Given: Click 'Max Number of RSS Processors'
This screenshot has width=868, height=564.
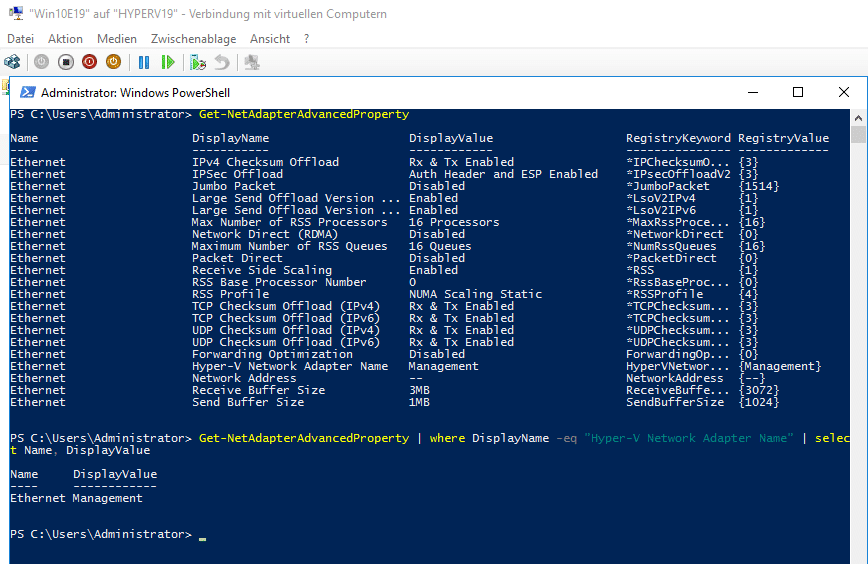Looking at the screenshot, I should (290, 223).
